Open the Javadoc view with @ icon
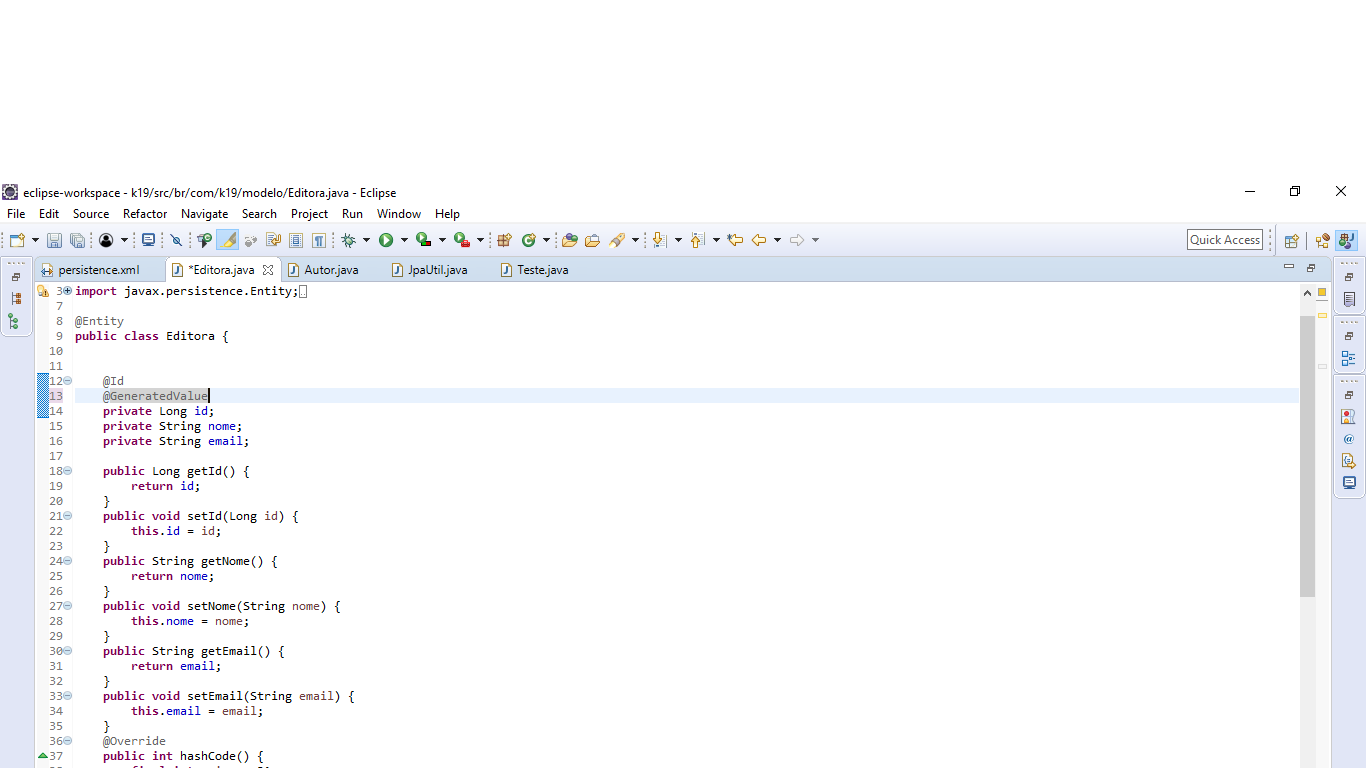 [1349, 439]
